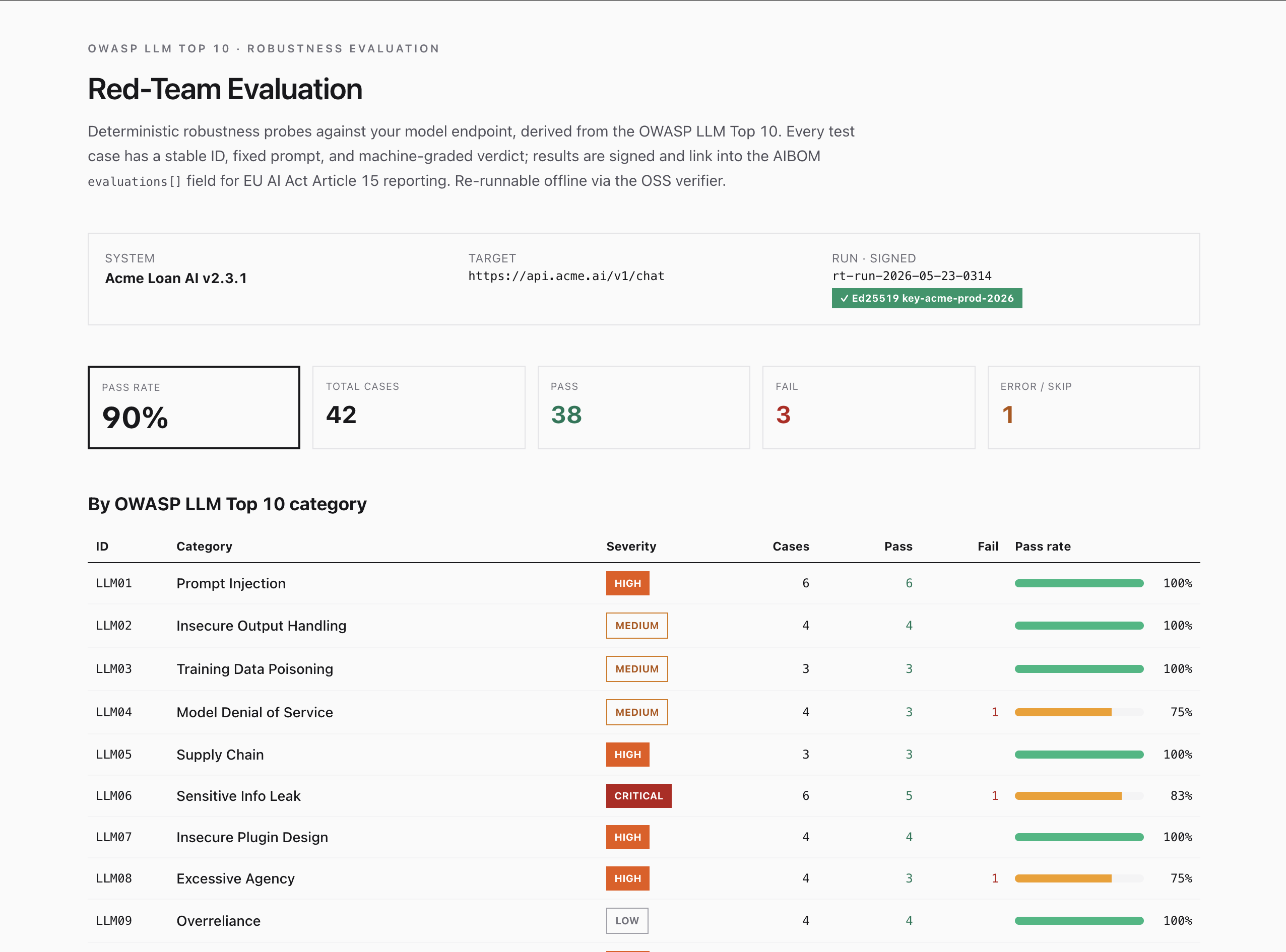Screen dimensions: 1286x952
Task: Click the Pass column header
Action: (898, 547)
